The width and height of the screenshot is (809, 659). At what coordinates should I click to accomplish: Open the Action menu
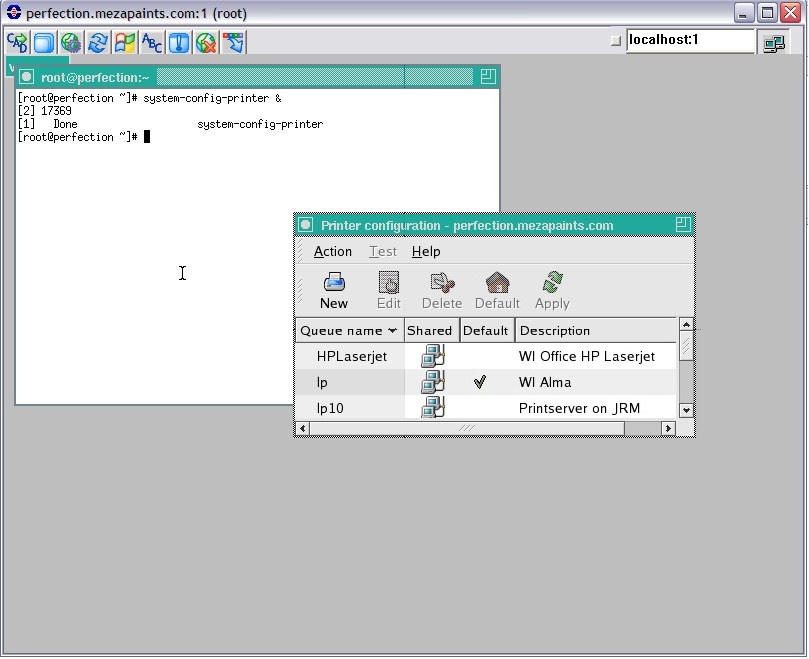(333, 252)
